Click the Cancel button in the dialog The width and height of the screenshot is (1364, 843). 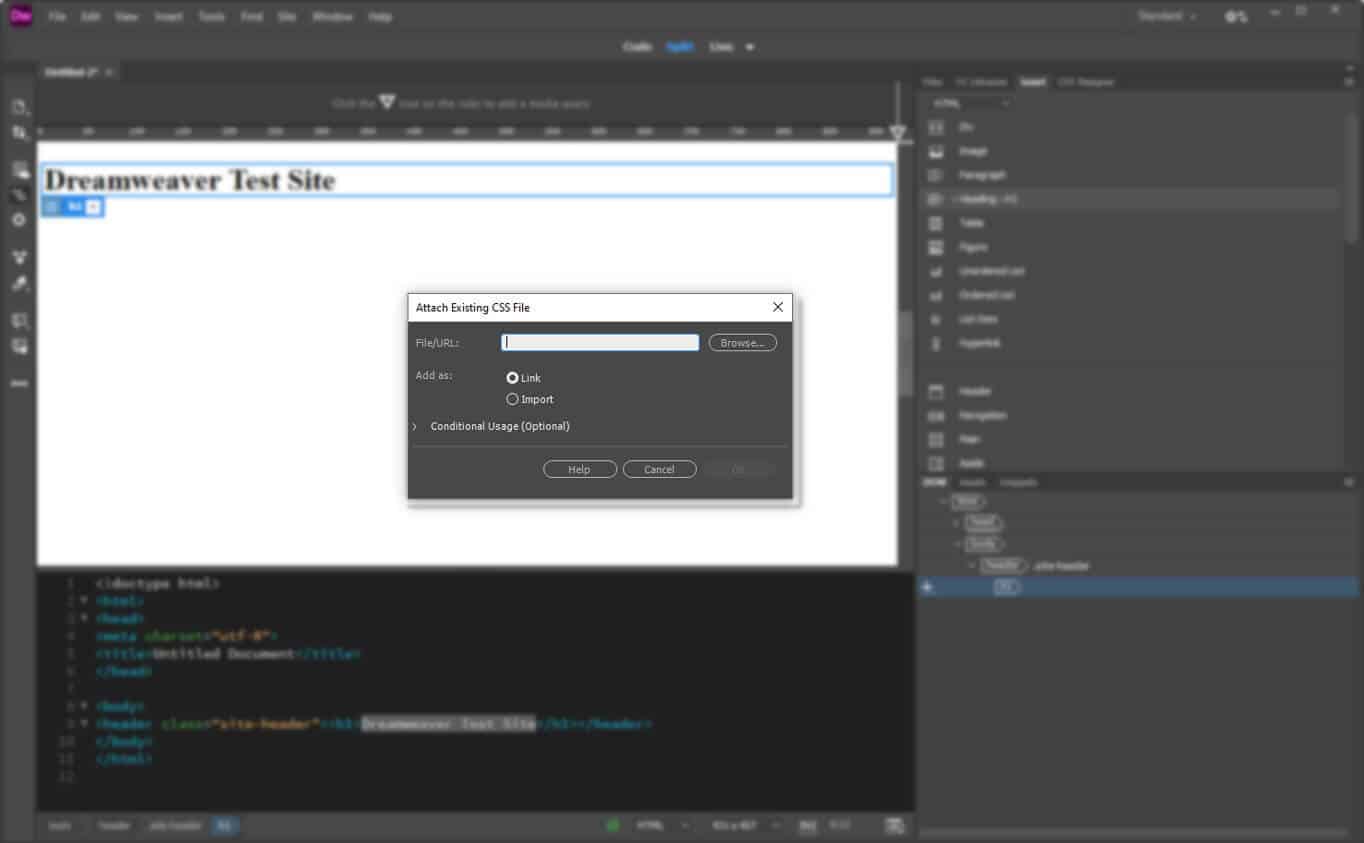pyautogui.click(x=659, y=469)
